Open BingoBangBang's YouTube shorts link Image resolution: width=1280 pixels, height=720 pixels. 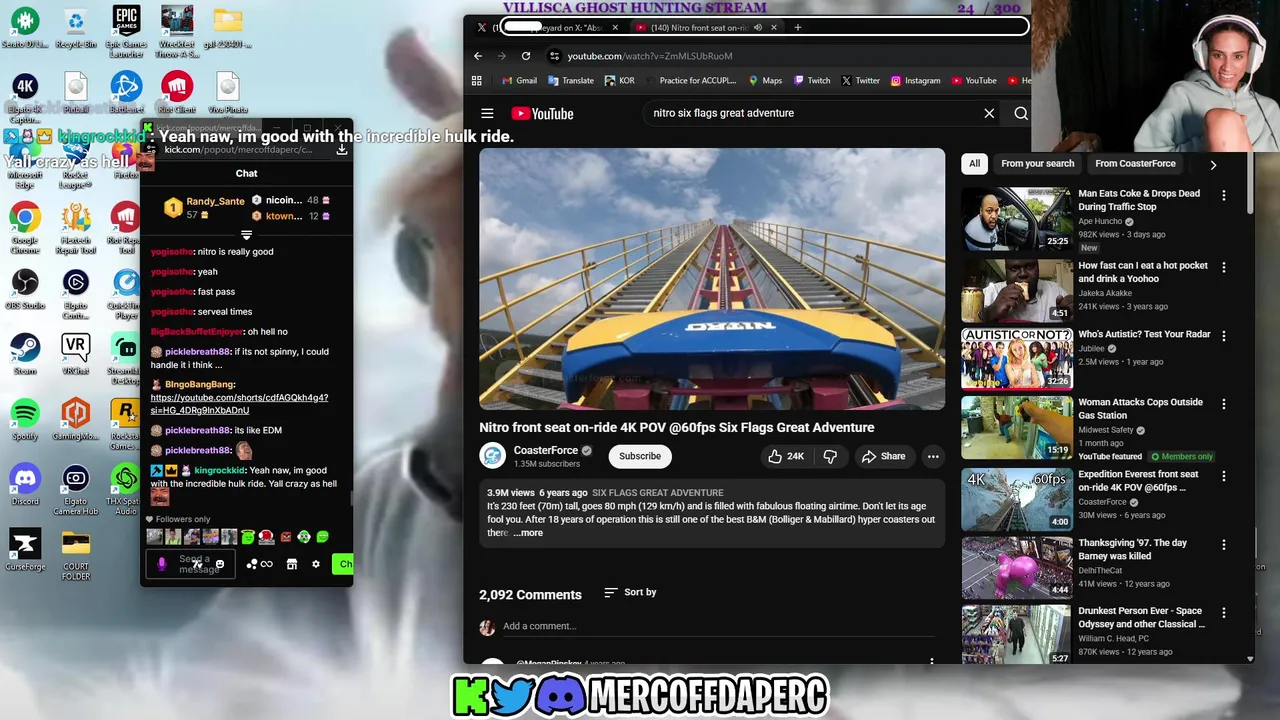point(239,404)
